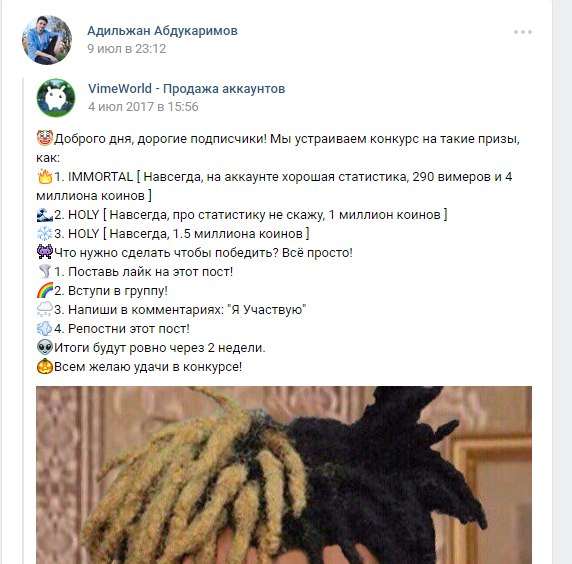
Task: Click the space invader emoji
Action: tap(45, 252)
